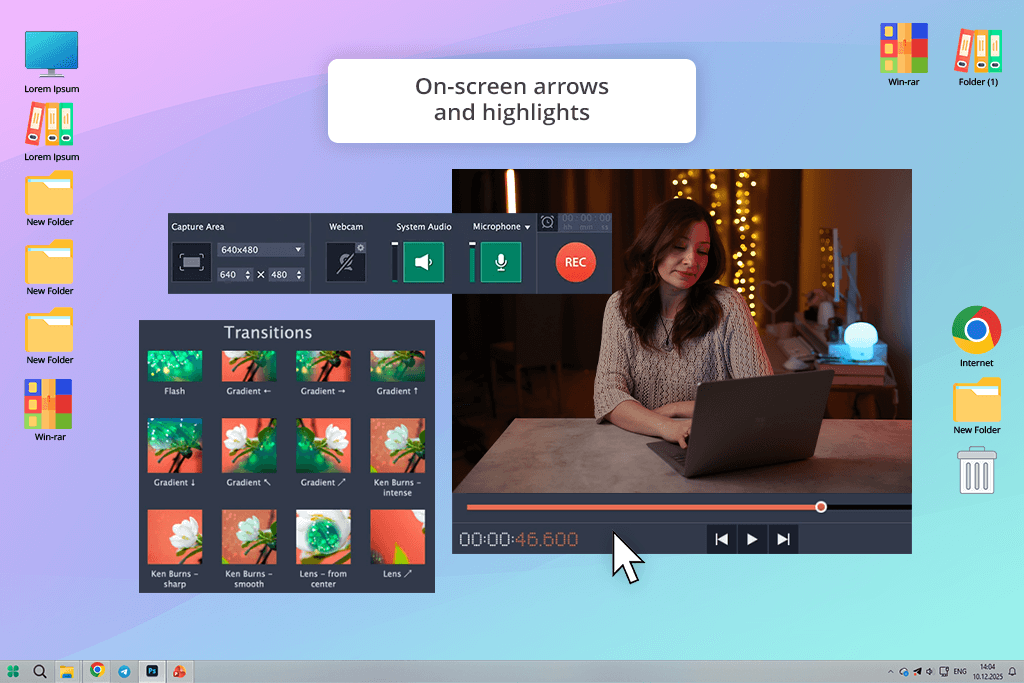This screenshot has width=1024, height=683.
Task: Open File Explorer from the taskbar
Action: click(67, 671)
